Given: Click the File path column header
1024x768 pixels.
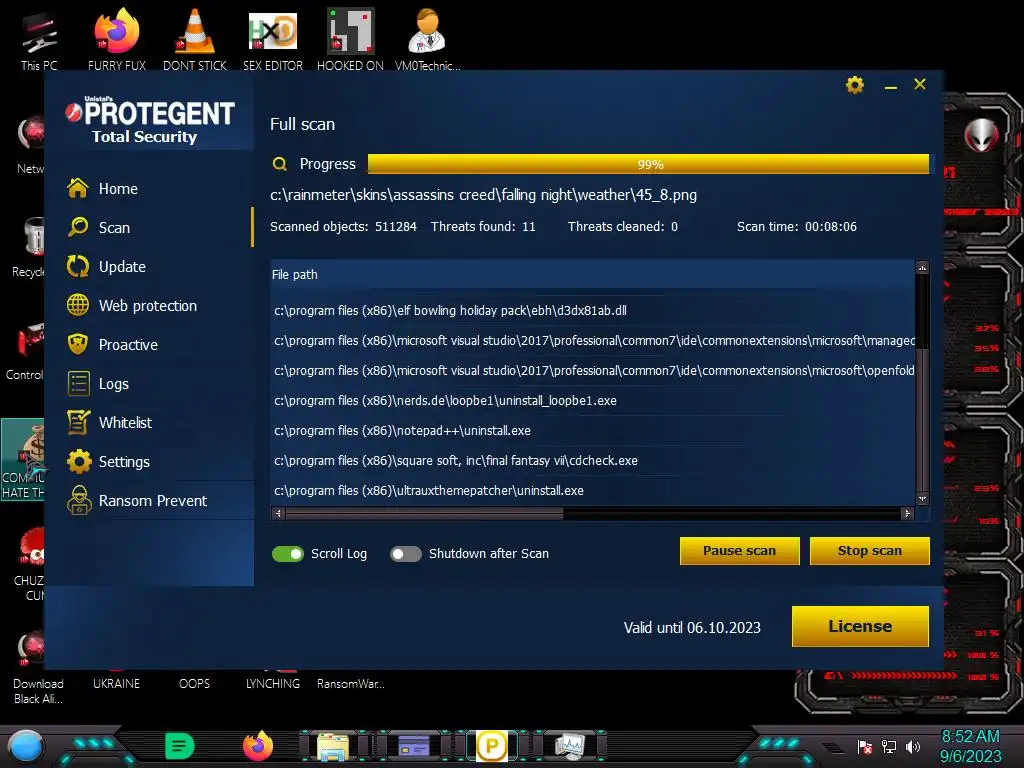Looking at the screenshot, I should tap(295, 274).
